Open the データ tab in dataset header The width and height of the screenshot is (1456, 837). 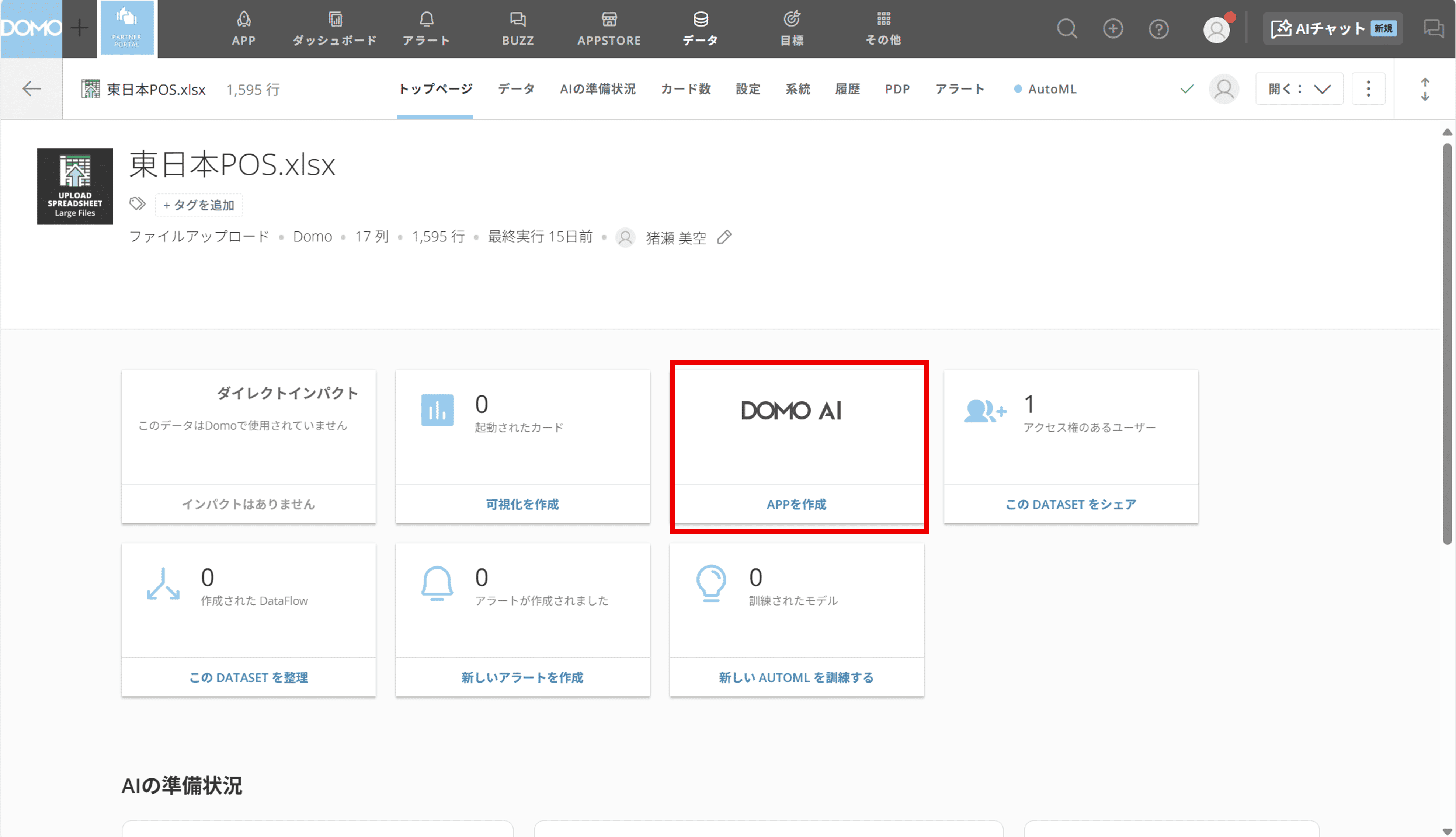[x=516, y=89]
